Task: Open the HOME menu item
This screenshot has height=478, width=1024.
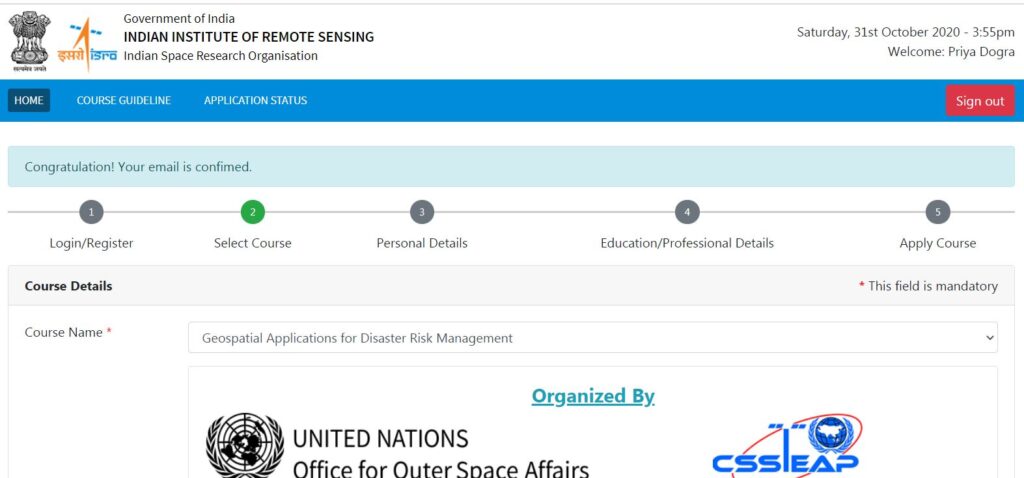Action: pyautogui.click(x=29, y=101)
